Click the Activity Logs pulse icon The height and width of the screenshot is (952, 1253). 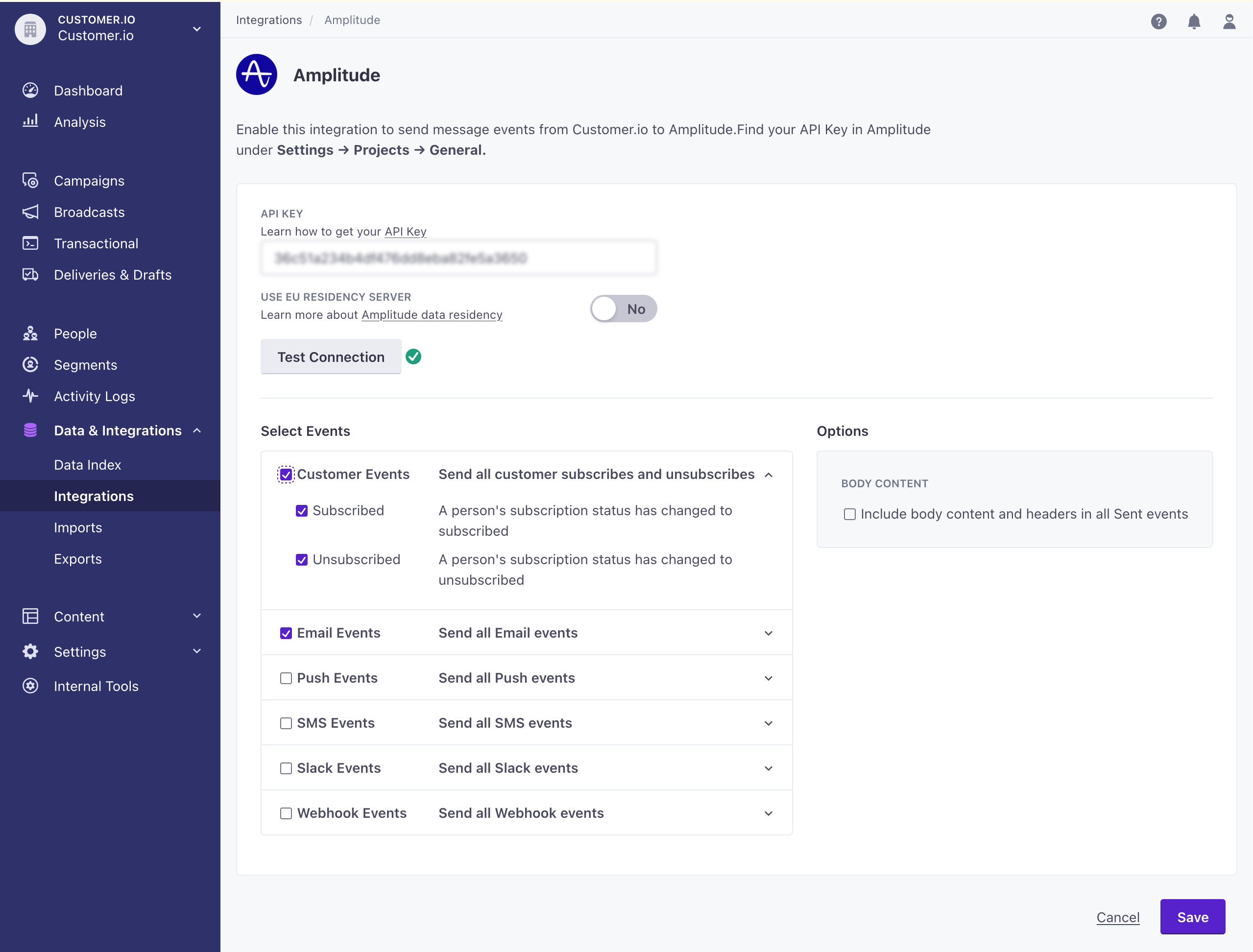click(x=30, y=396)
